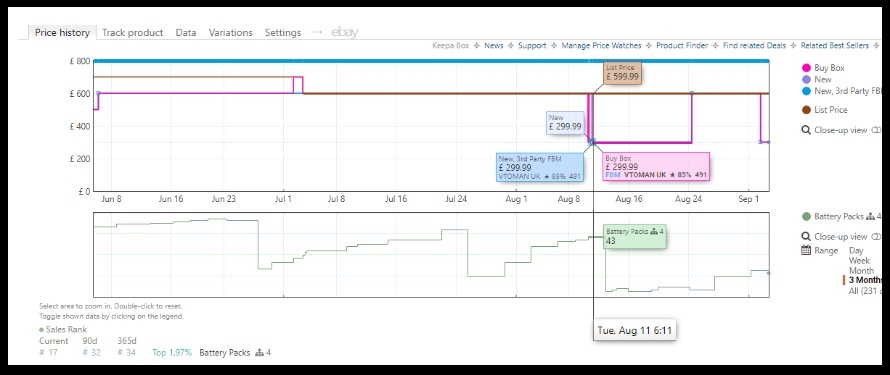Click the category tree icon beside Battery Packs legend

pos(870,217)
